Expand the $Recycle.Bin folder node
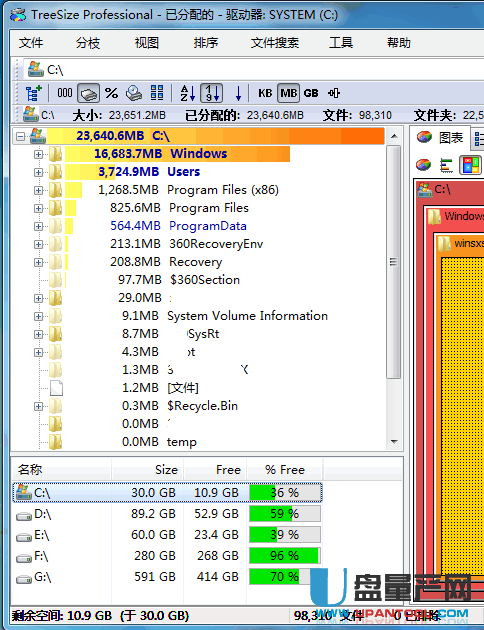The image size is (484, 630). tap(38, 407)
